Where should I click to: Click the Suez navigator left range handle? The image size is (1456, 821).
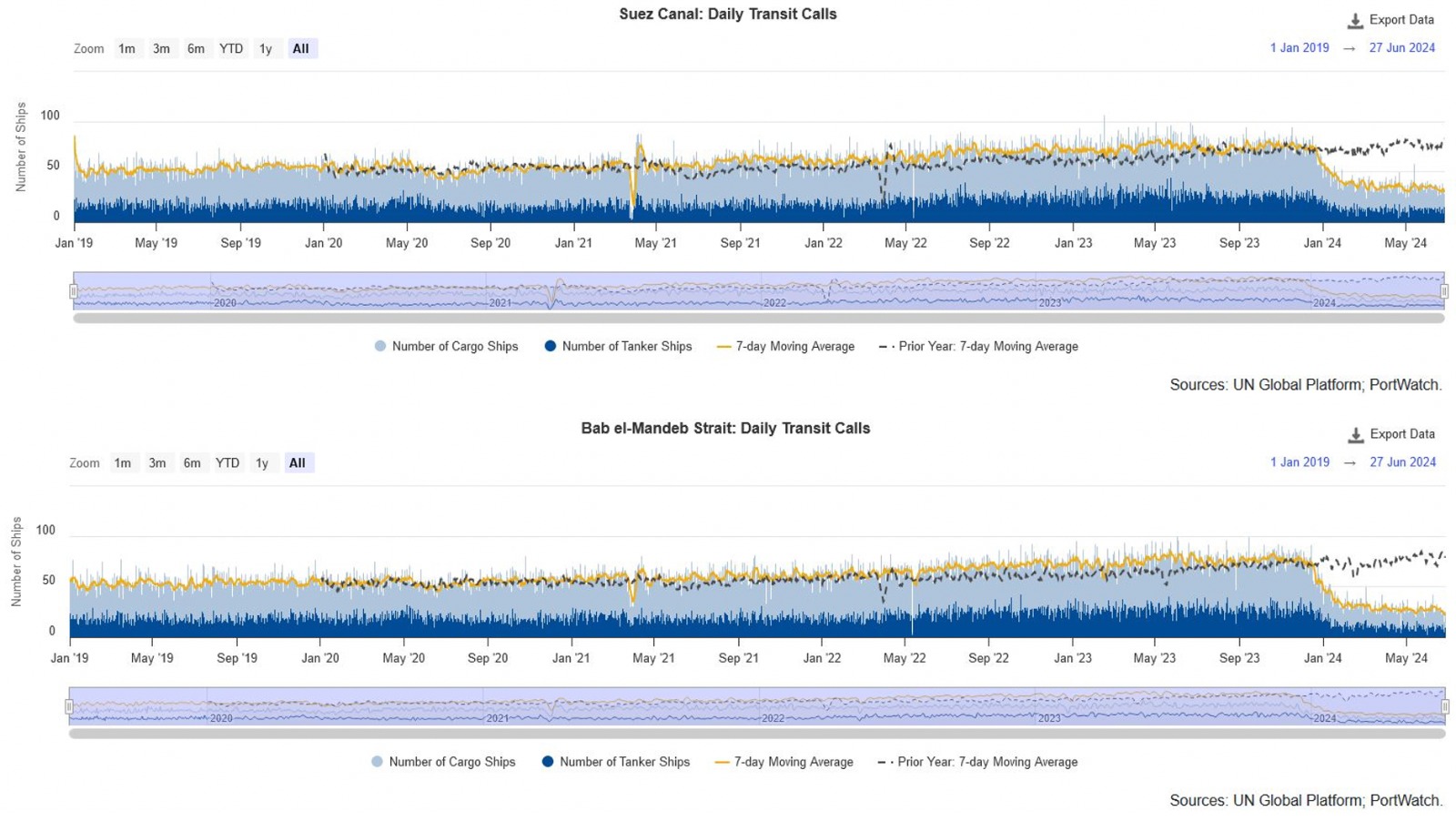click(x=74, y=291)
